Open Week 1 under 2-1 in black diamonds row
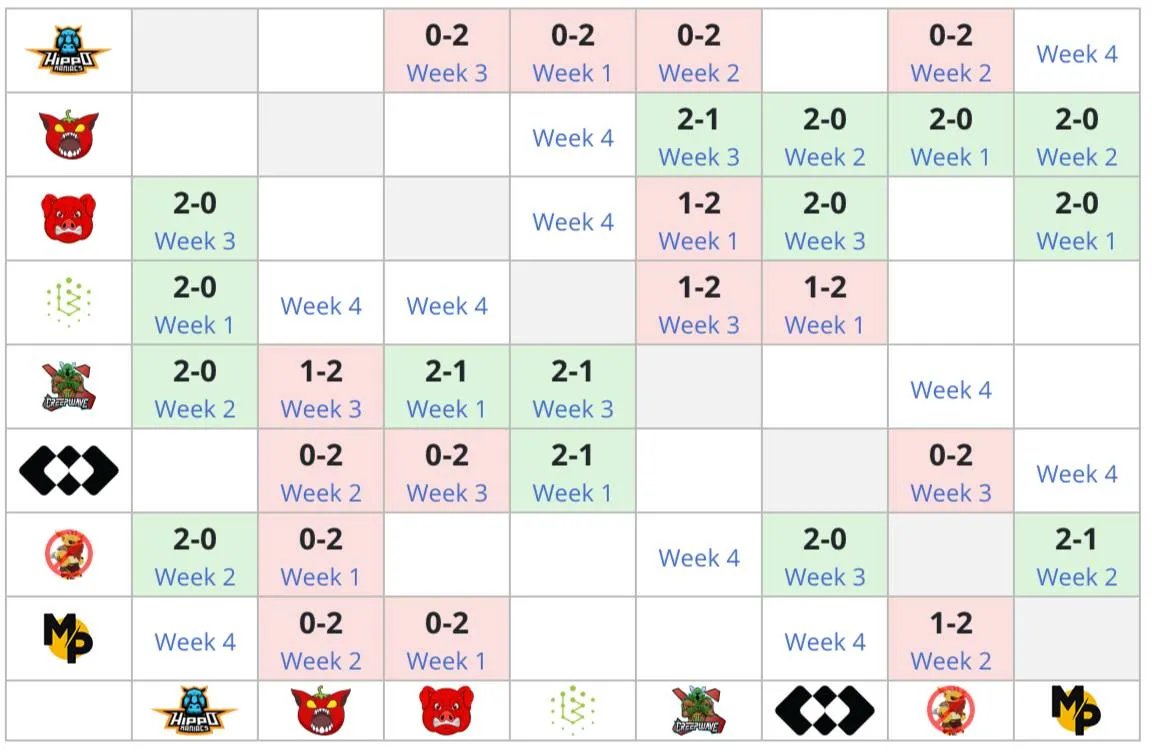 click(572, 493)
